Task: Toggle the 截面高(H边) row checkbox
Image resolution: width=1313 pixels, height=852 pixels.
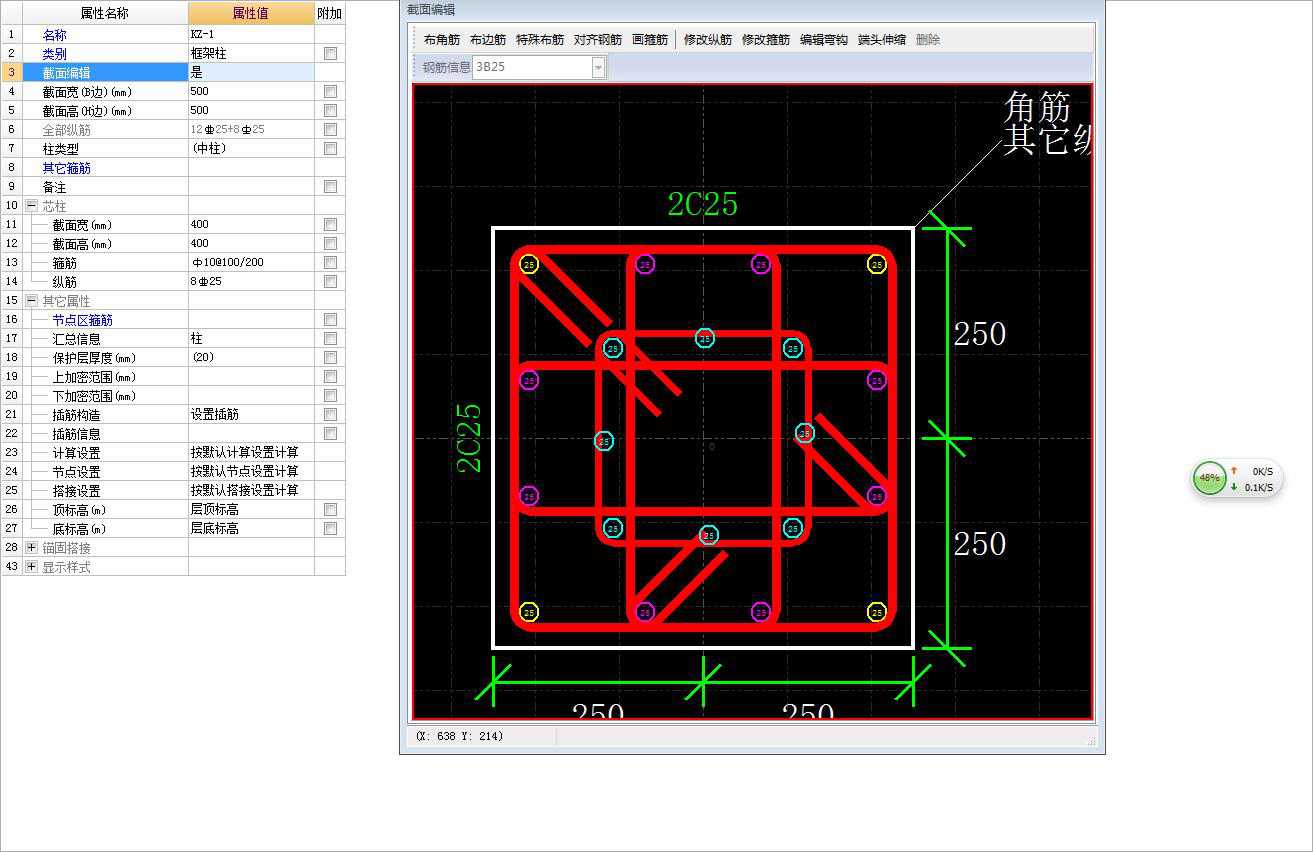Action: pyautogui.click(x=330, y=110)
